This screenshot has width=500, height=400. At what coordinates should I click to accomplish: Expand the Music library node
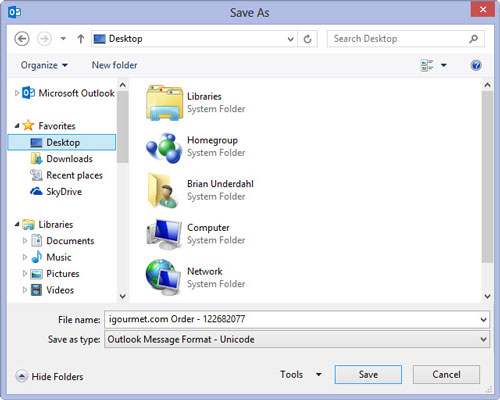[x=25, y=257]
